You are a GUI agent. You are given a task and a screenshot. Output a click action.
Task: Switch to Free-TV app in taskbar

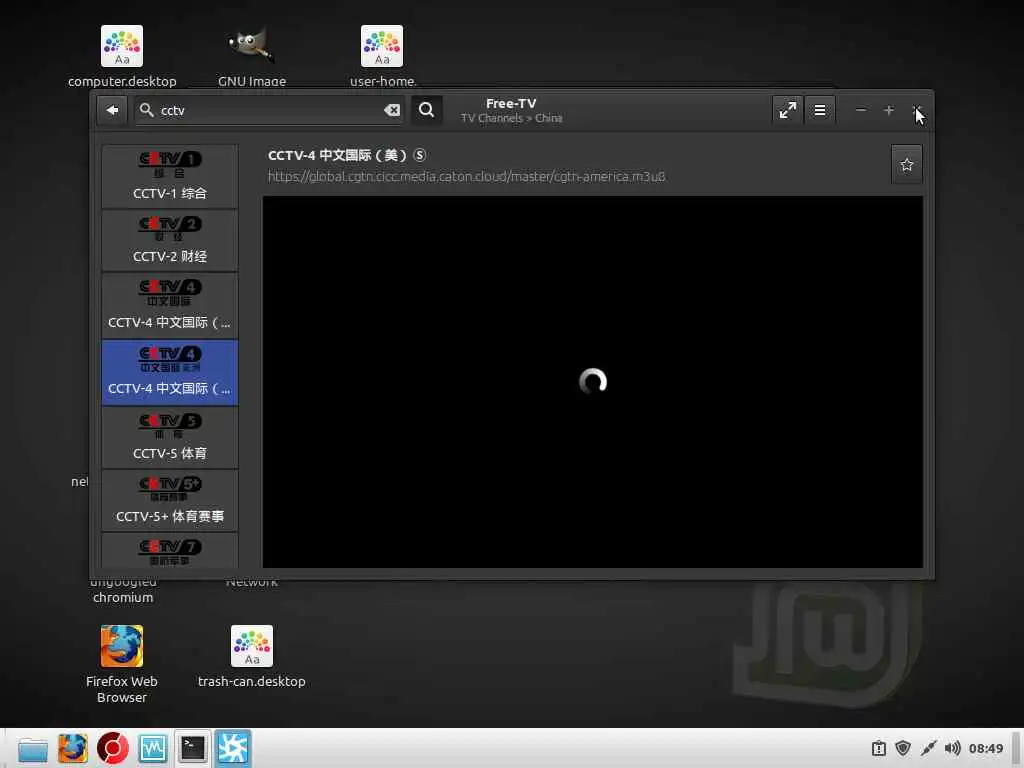click(x=233, y=748)
